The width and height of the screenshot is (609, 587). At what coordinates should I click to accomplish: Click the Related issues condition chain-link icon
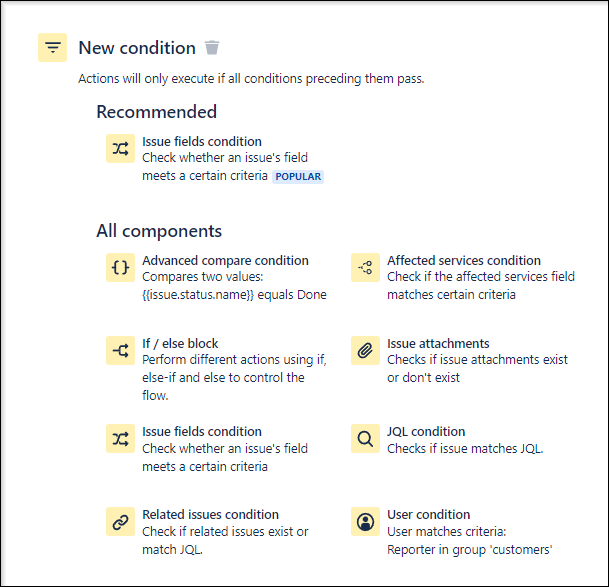[x=120, y=521]
